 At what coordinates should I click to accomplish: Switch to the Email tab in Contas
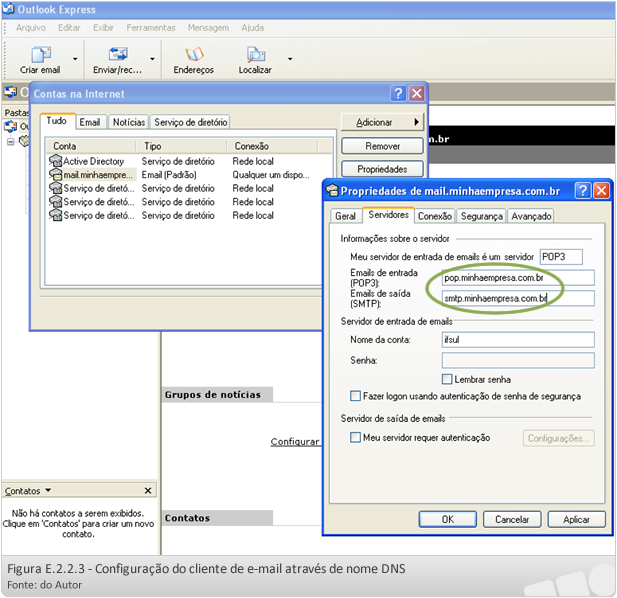pos(90,122)
